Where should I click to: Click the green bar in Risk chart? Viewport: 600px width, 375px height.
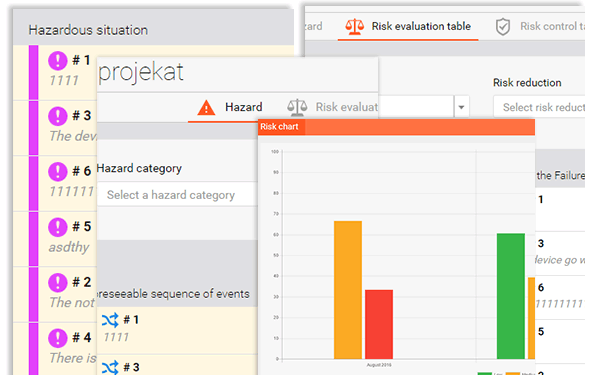click(x=510, y=296)
